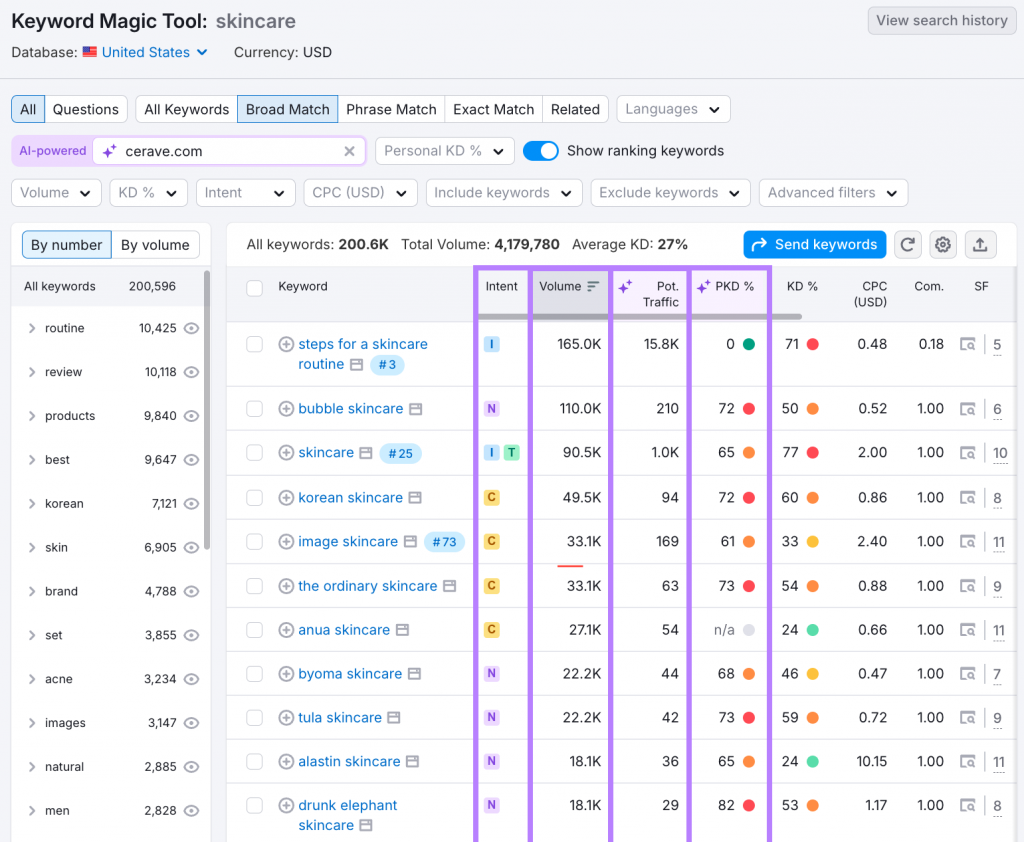Toggle Show ranking keywords switch
This screenshot has height=842, width=1024.
[541, 151]
